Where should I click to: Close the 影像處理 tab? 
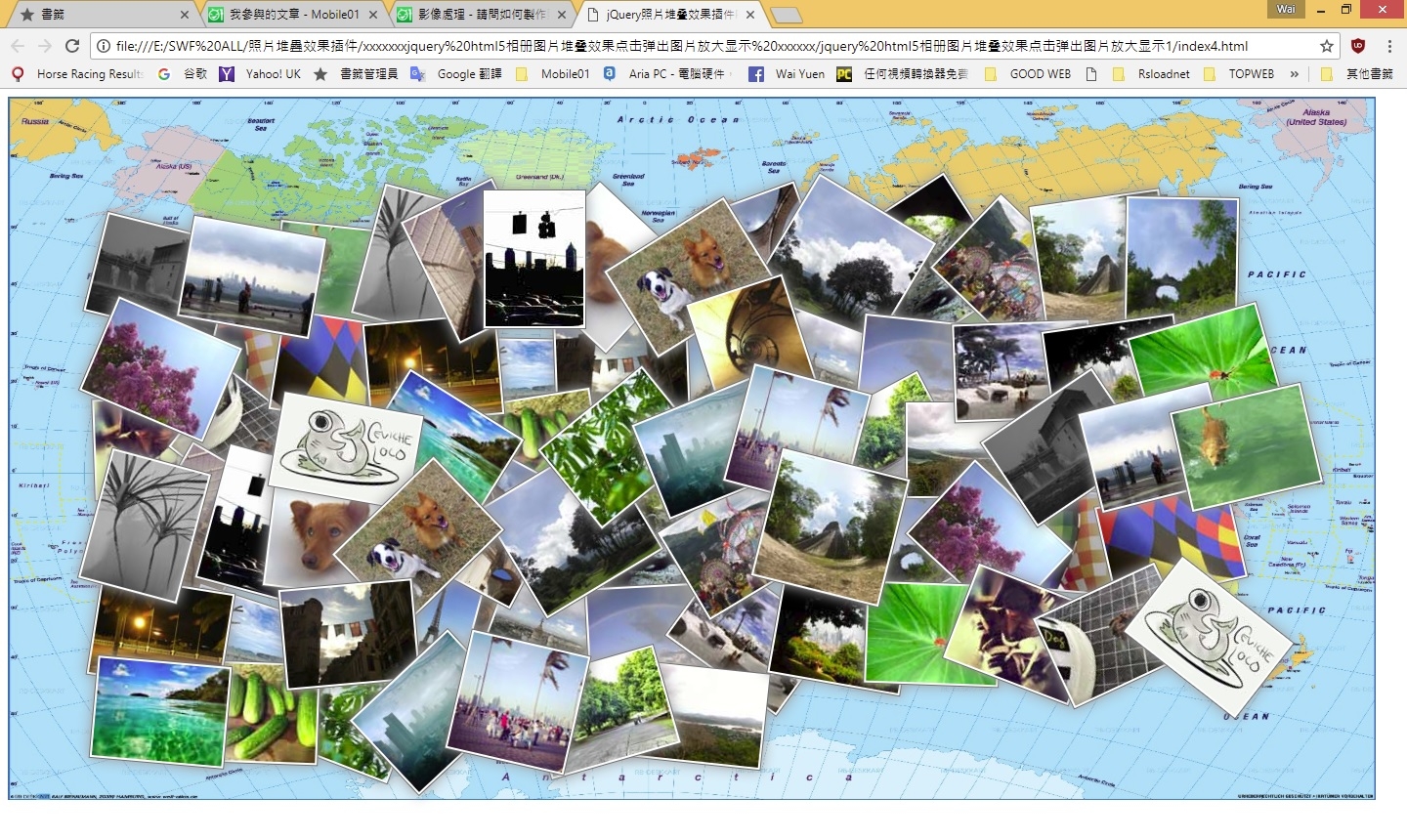coord(561,15)
